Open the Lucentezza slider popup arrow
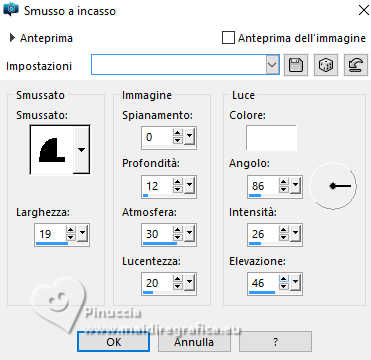 pos(189,283)
